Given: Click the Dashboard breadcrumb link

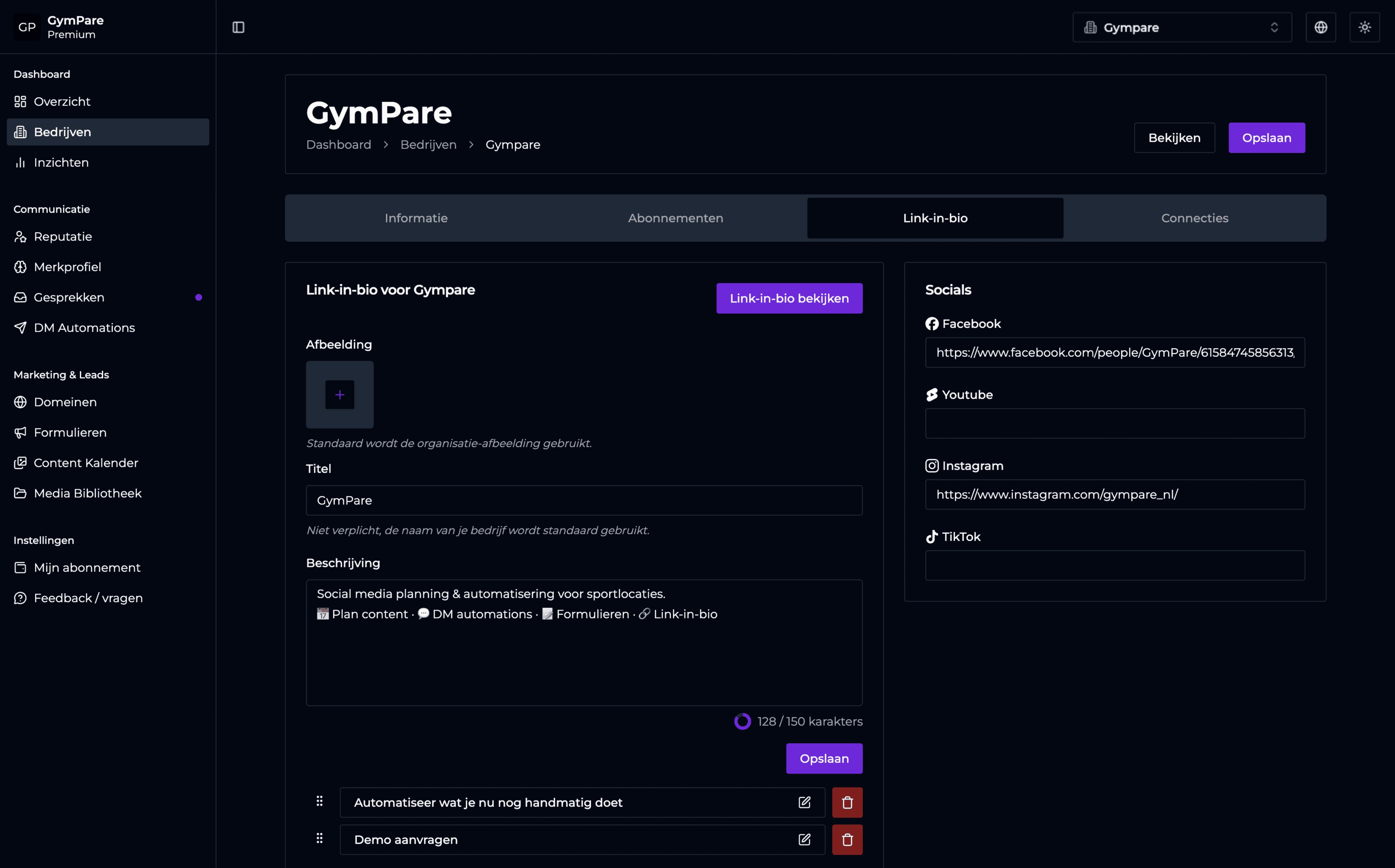Looking at the screenshot, I should (339, 145).
